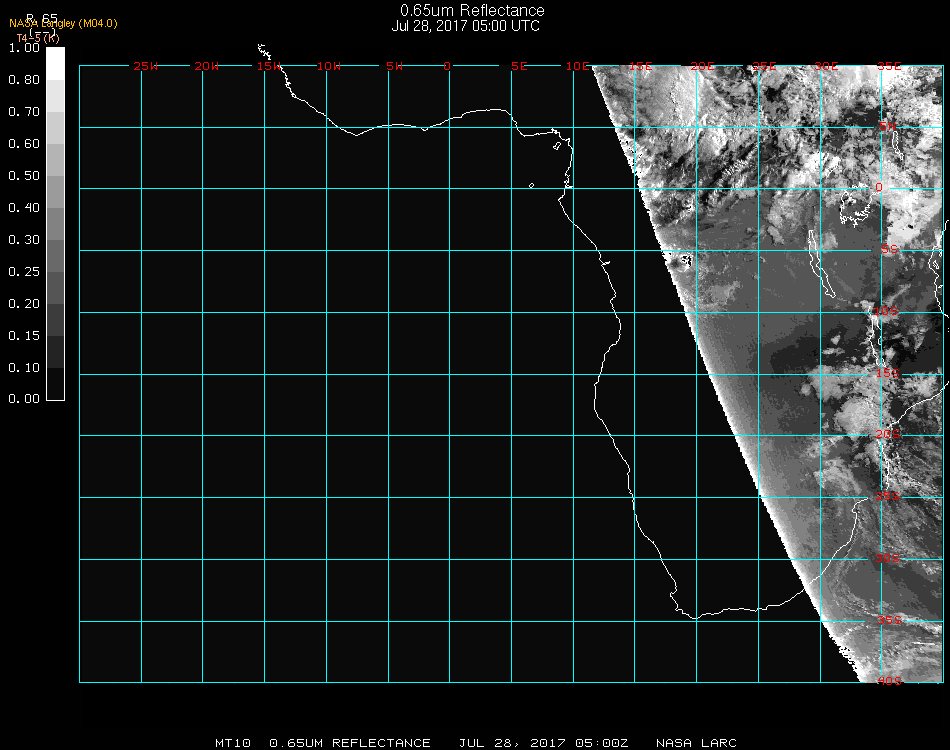The width and height of the screenshot is (950, 750).
Task: Click the 20W longitude label
Action: [207, 66]
